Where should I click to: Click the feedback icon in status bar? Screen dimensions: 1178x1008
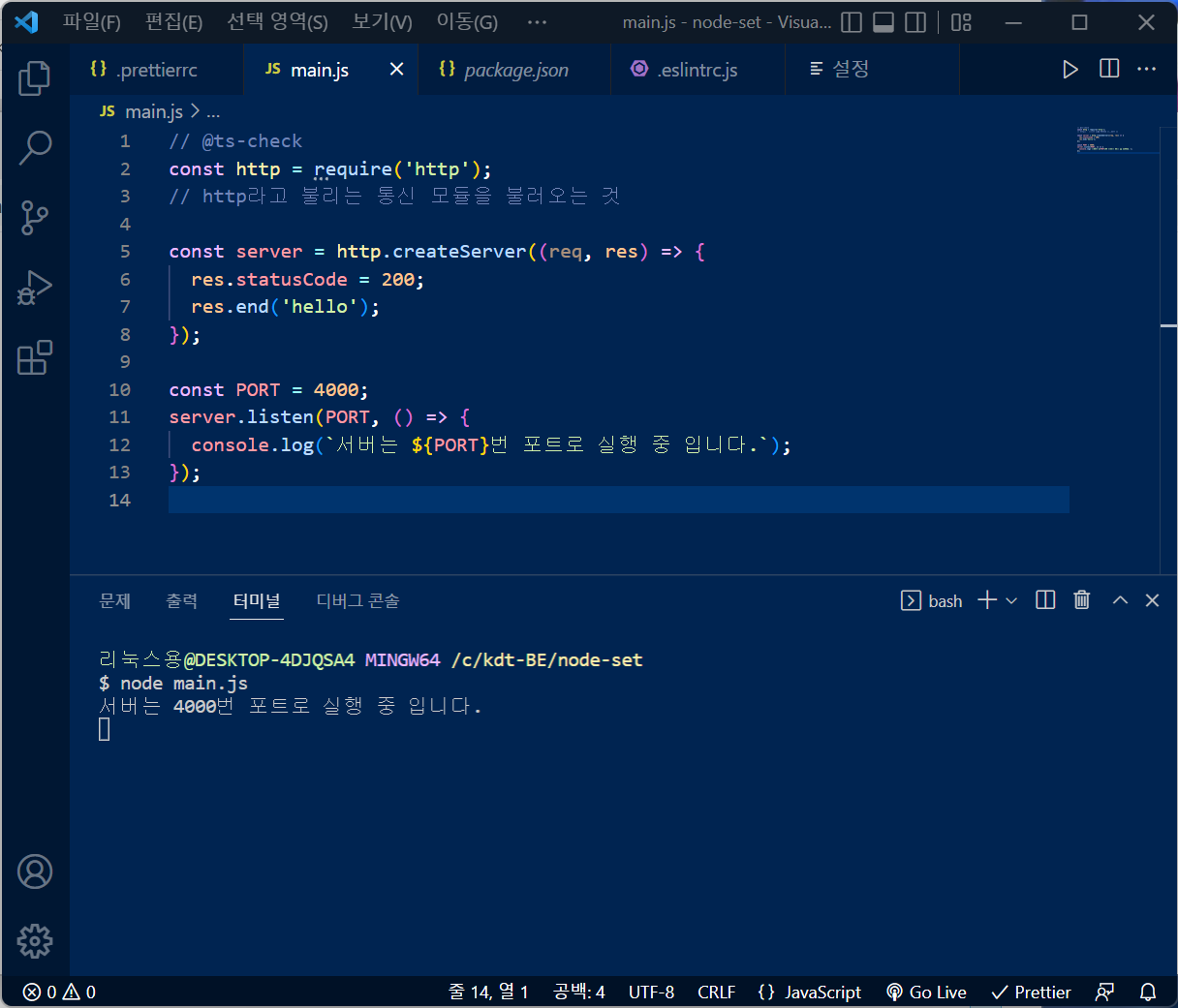1104,992
